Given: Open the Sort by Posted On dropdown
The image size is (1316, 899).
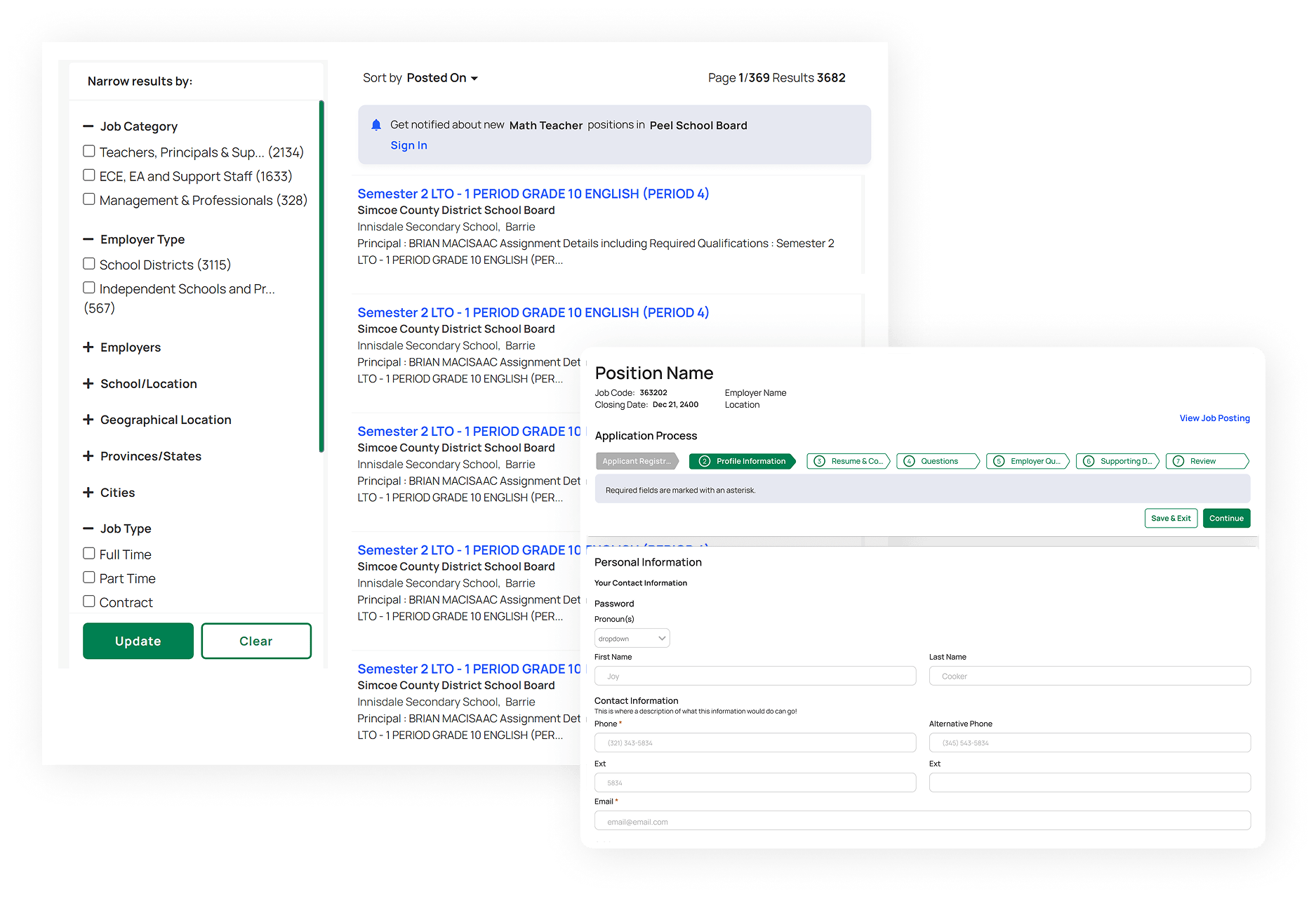Looking at the screenshot, I should [441, 78].
